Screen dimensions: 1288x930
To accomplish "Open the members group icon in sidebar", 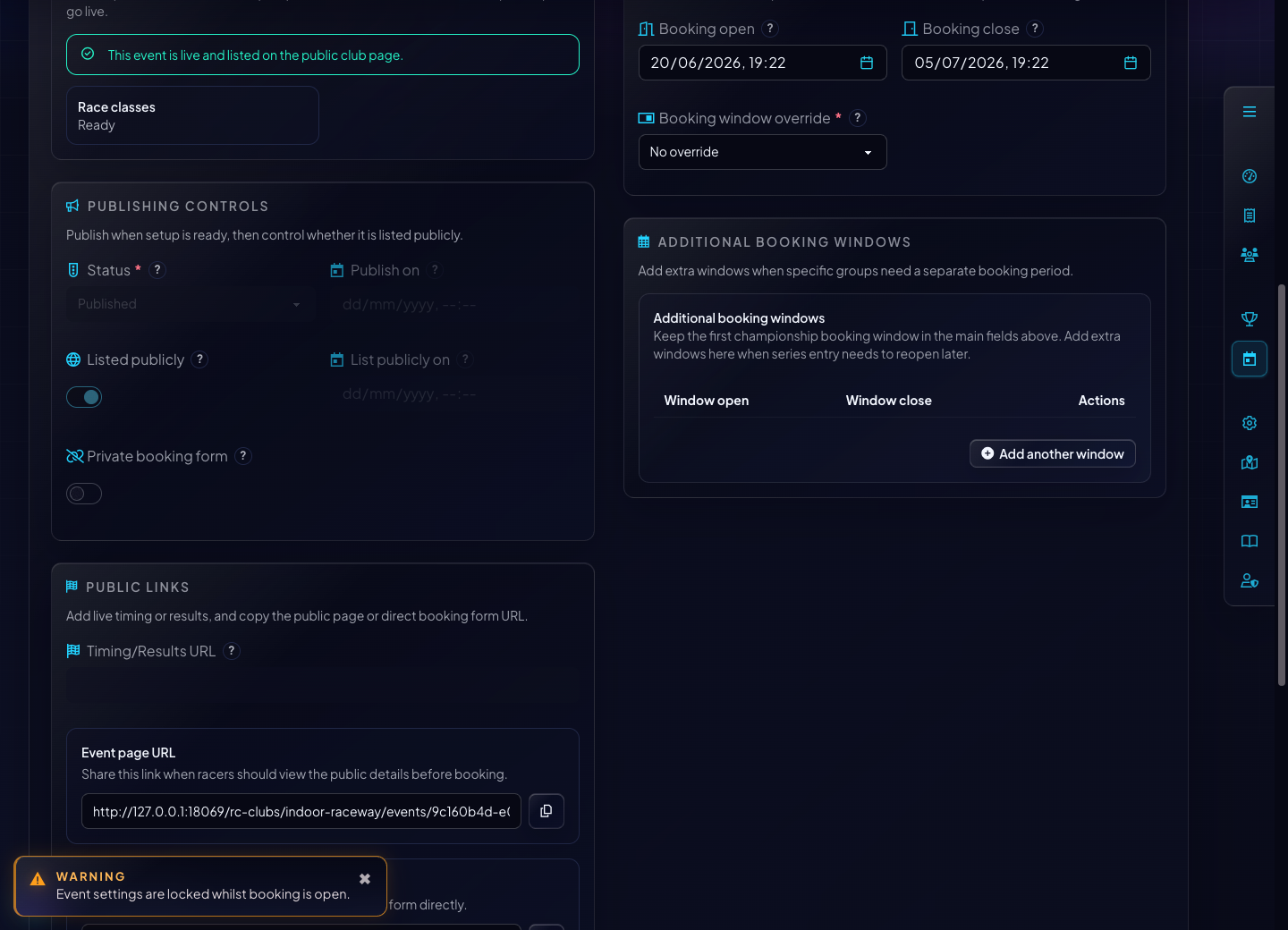I will pyautogui.click(x=1250, y=255).
